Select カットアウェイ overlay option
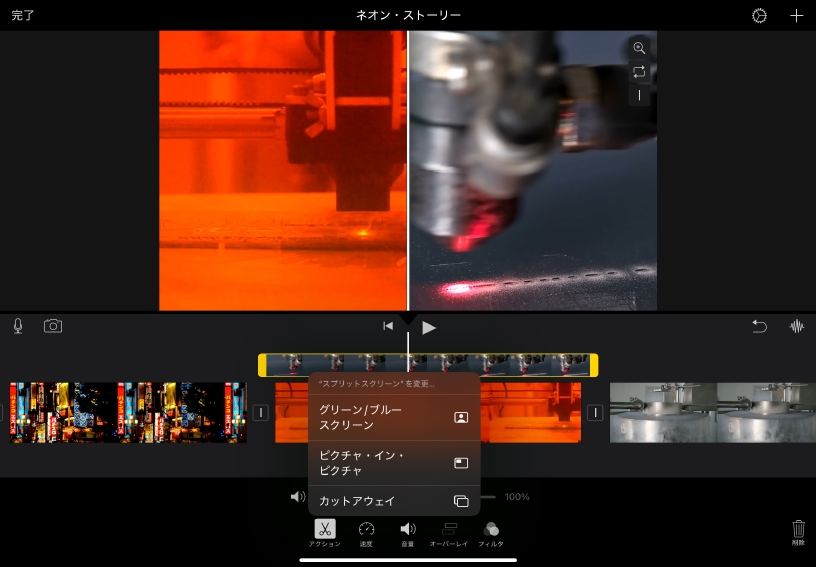 pyautogui.click(x=394, y=501)
